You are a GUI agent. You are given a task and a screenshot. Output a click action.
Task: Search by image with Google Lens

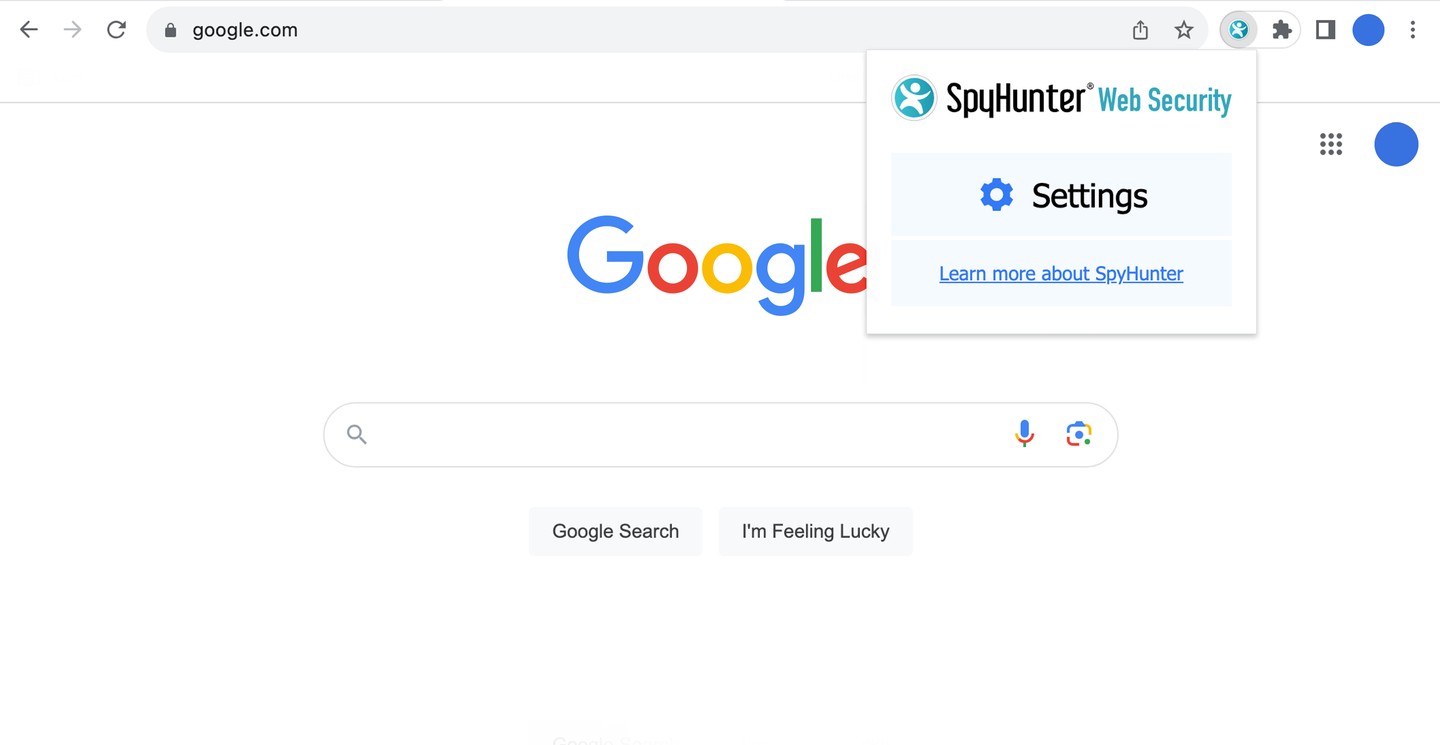[x=1078, y=434]
